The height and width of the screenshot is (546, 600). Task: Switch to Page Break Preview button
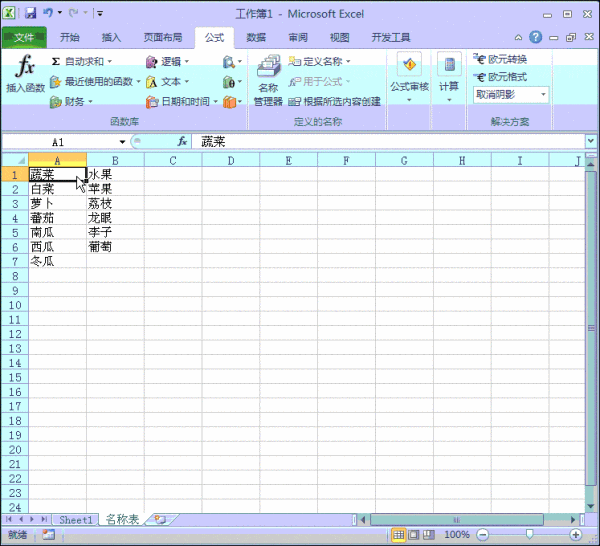click(x=429, y=535)
